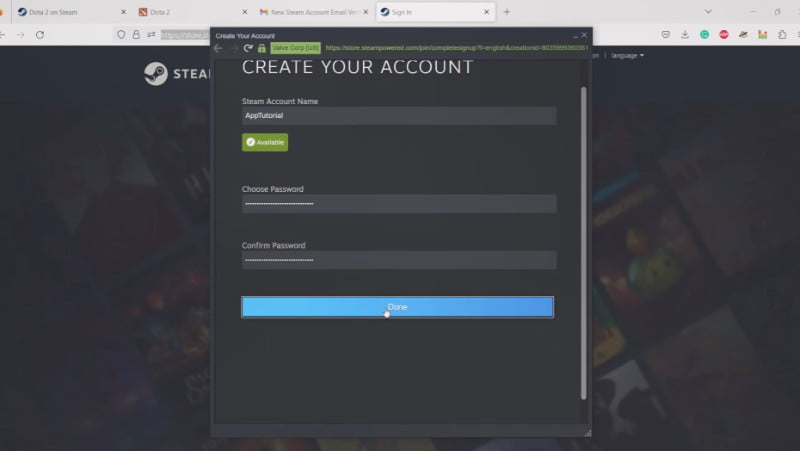This screenshot has height=451, width=800.
Task: Switch to the Dota 2 browser tab
Action: pos(192,12)
